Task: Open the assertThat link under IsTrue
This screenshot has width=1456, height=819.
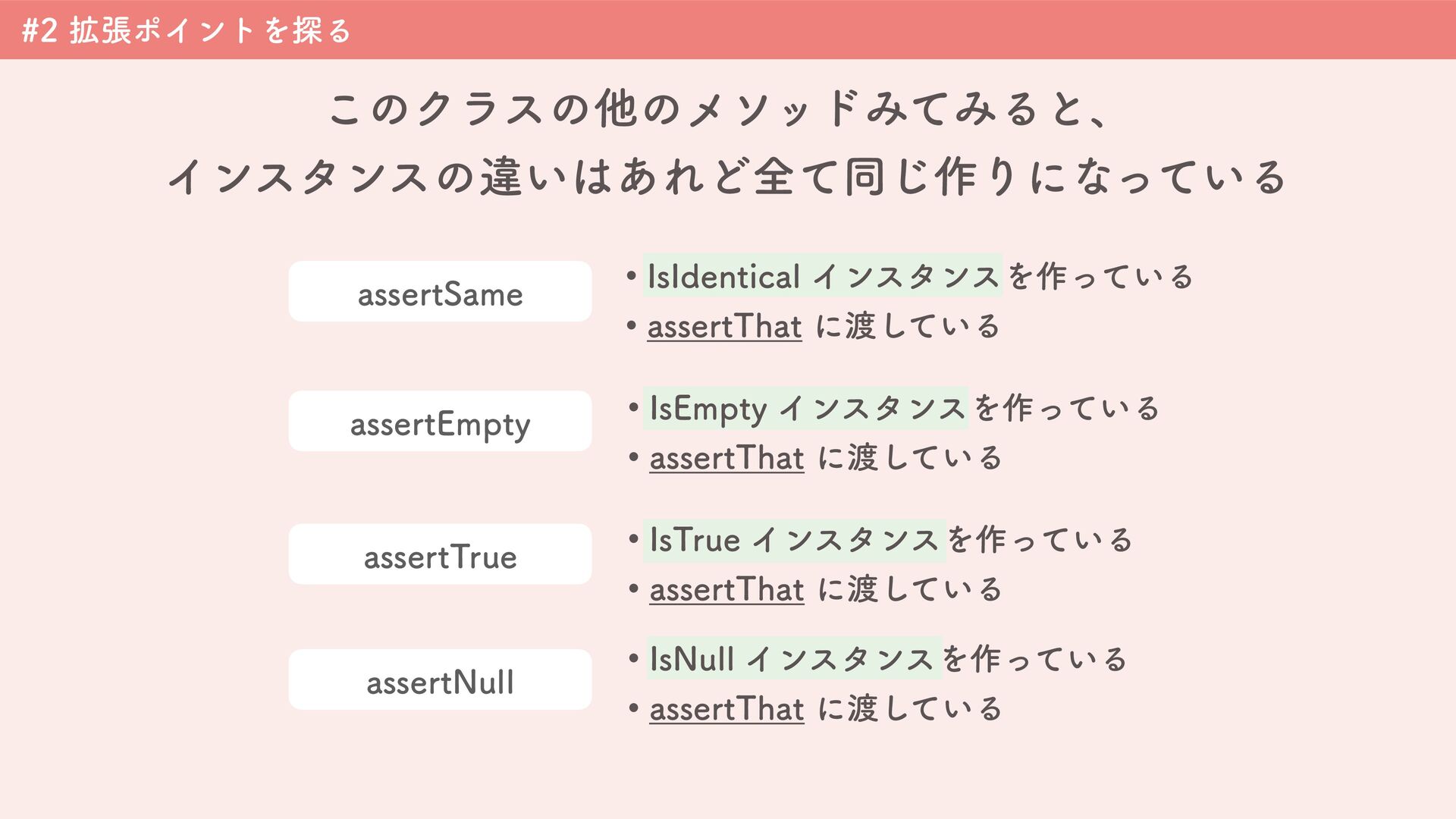Action: click(x=726, y=589)
